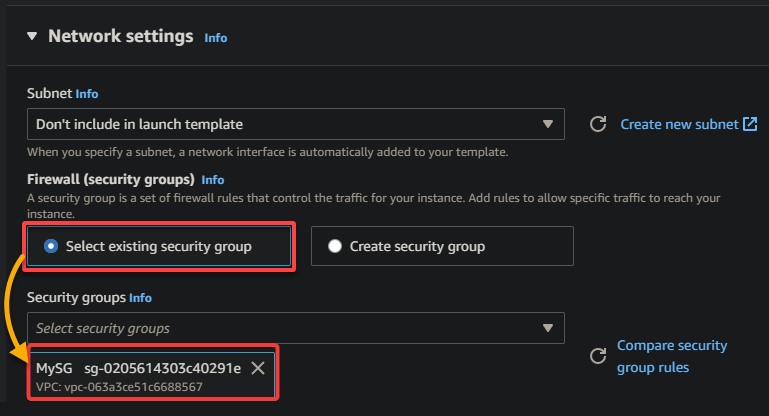The width and height of the screenshot is (769, 416).
Task: Click Create new subnet link
Action: (x=679, y=124)
